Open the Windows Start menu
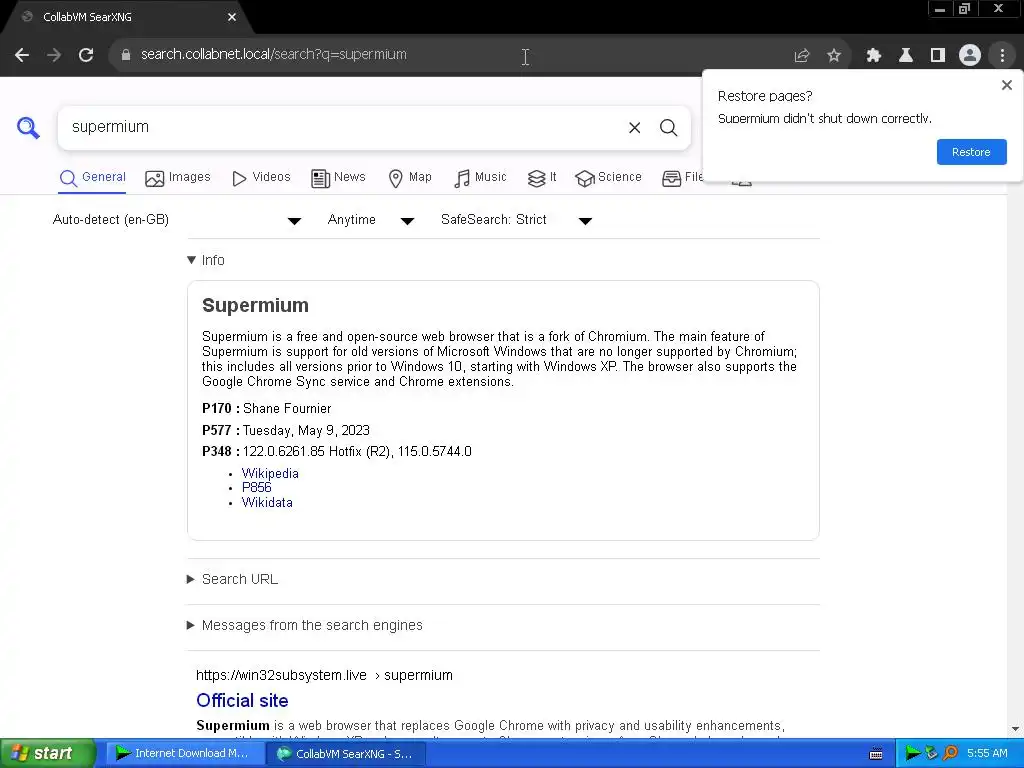The height and width of the screenshot is (768, 1024). [x=46, y=753]
